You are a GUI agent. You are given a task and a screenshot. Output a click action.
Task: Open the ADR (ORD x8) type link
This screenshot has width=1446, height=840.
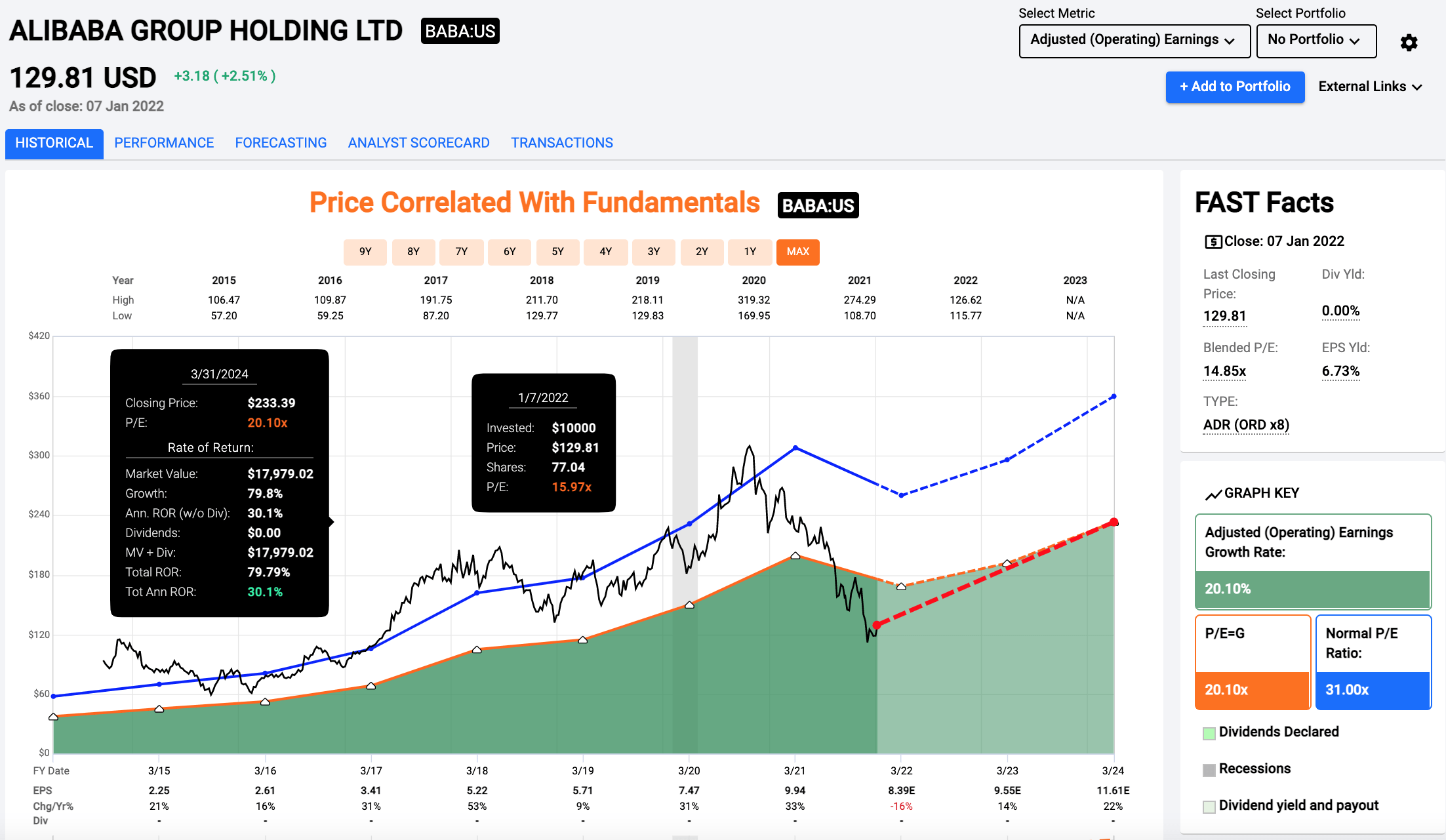point(1245,424)
